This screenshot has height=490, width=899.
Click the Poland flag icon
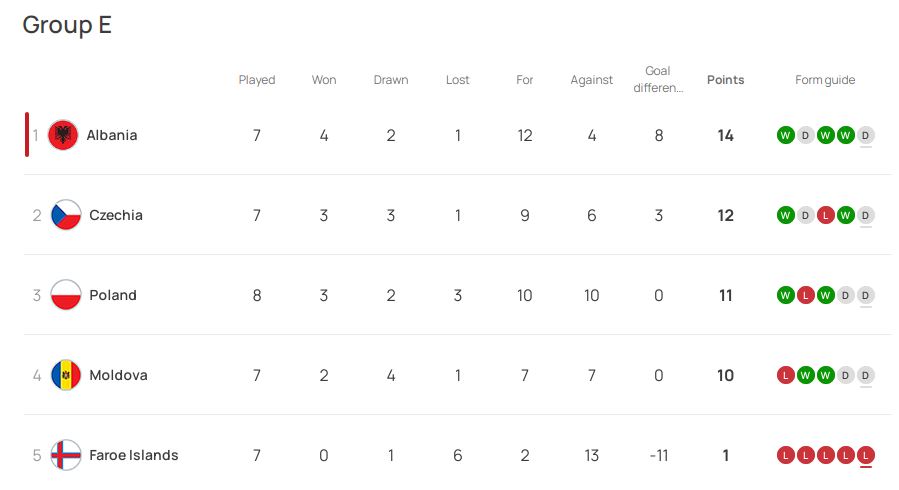pyautogui.click(x=66, y=295)
